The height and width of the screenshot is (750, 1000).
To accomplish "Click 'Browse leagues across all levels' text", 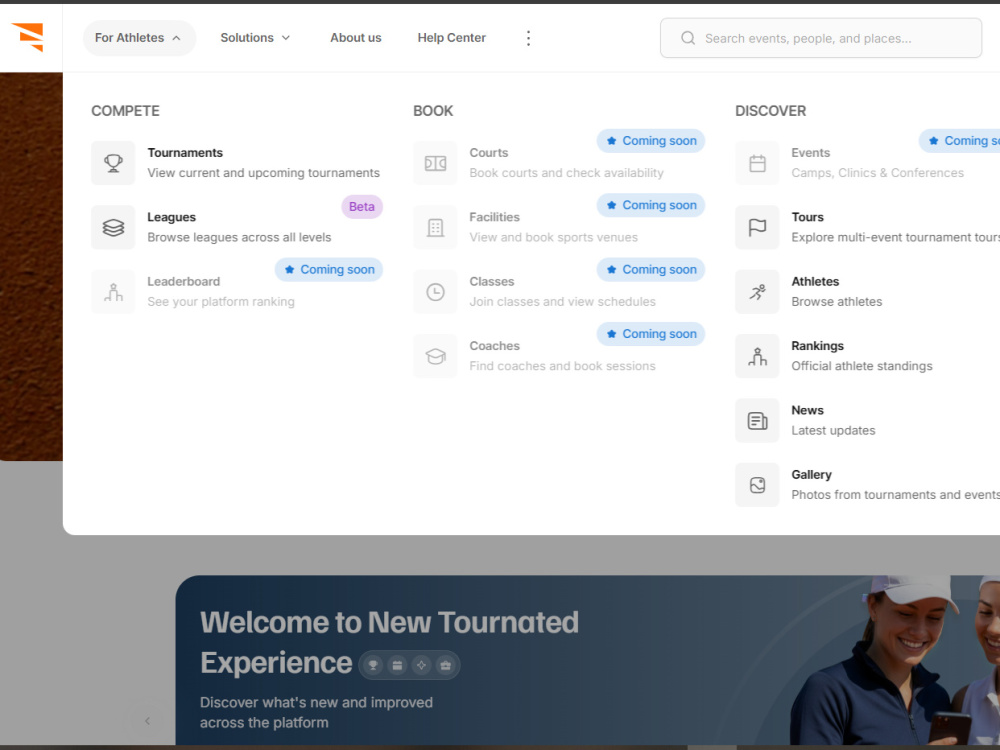I will click(x=239, y=237).
